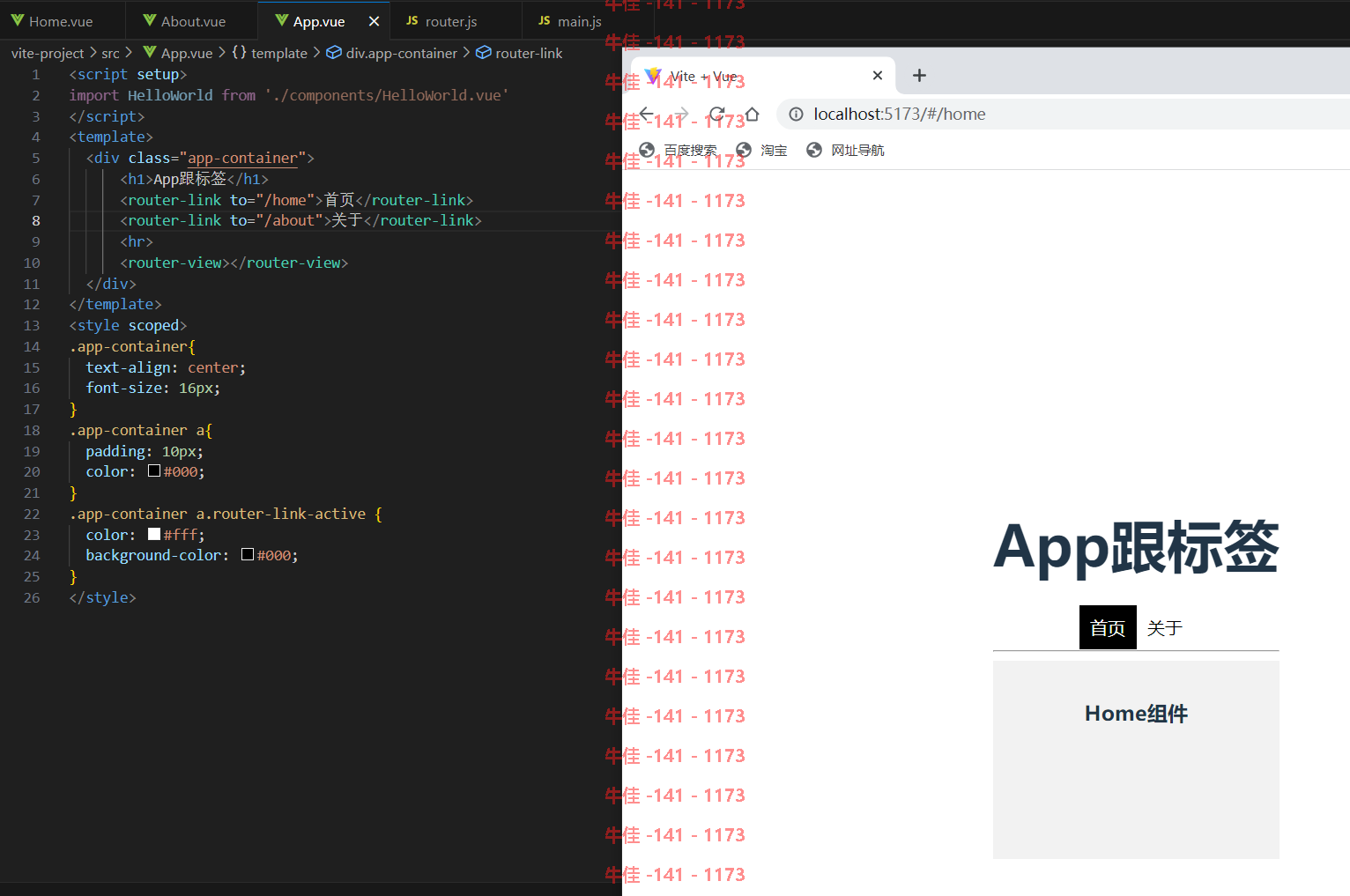Viewport: 1350px width, 896px height.
Task: Click router-link in the breadcrumb
Action: (x=529, y=53)
